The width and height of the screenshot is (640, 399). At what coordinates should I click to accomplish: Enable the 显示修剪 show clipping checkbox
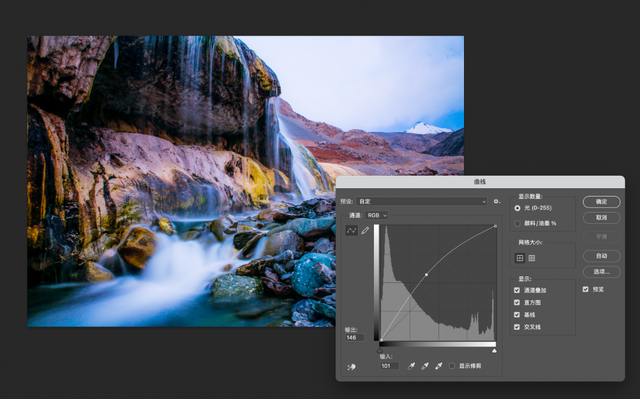(452, 366)
